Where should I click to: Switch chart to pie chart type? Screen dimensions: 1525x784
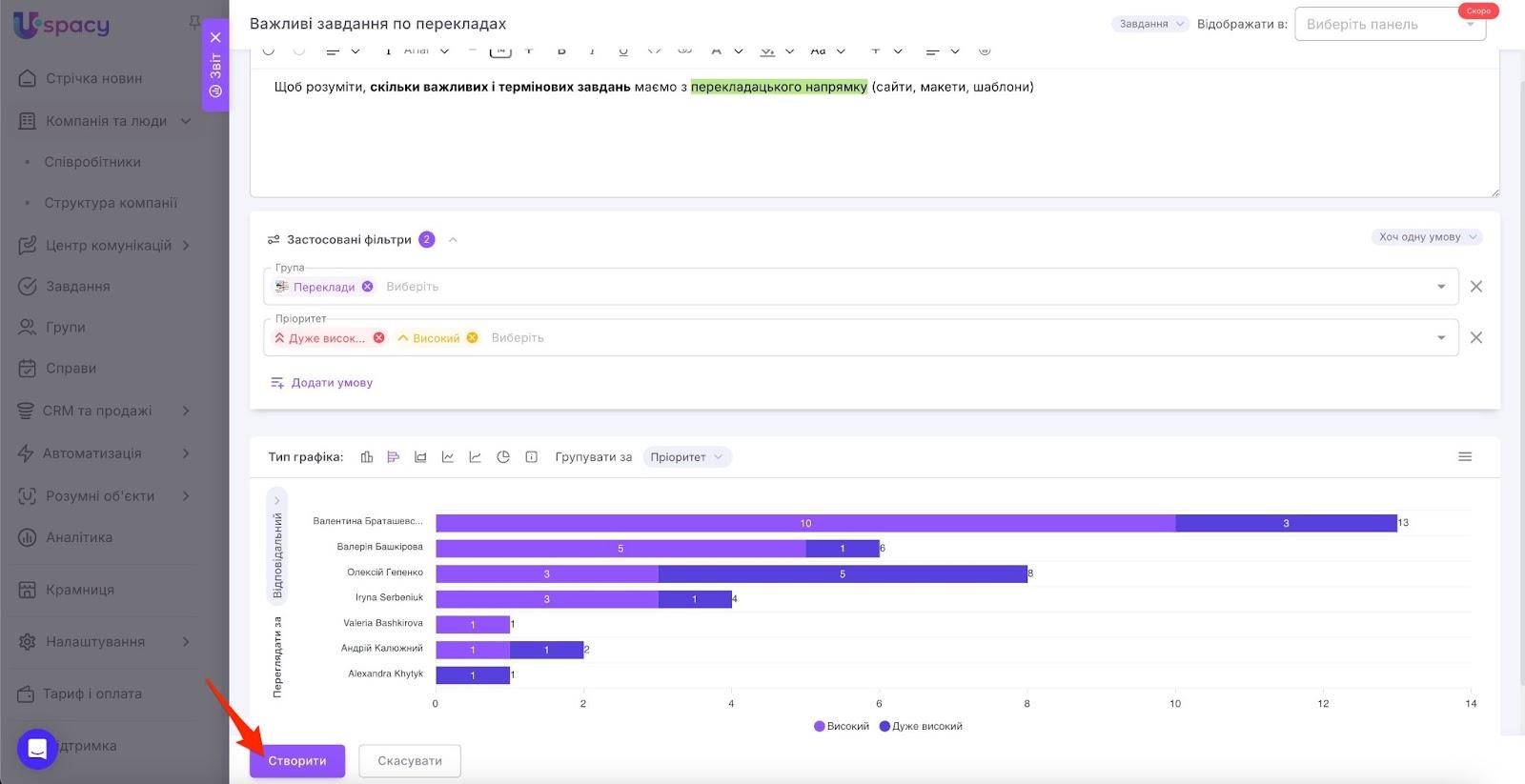503,457
